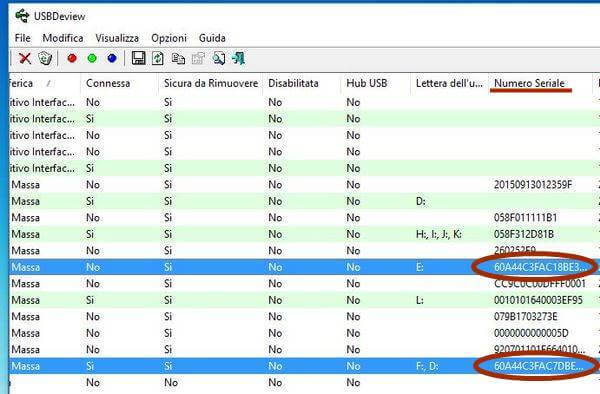This screenshot has width=600, height=394.
Task: Click the recycle bin toolbar icon
Action: pos(45,59)
